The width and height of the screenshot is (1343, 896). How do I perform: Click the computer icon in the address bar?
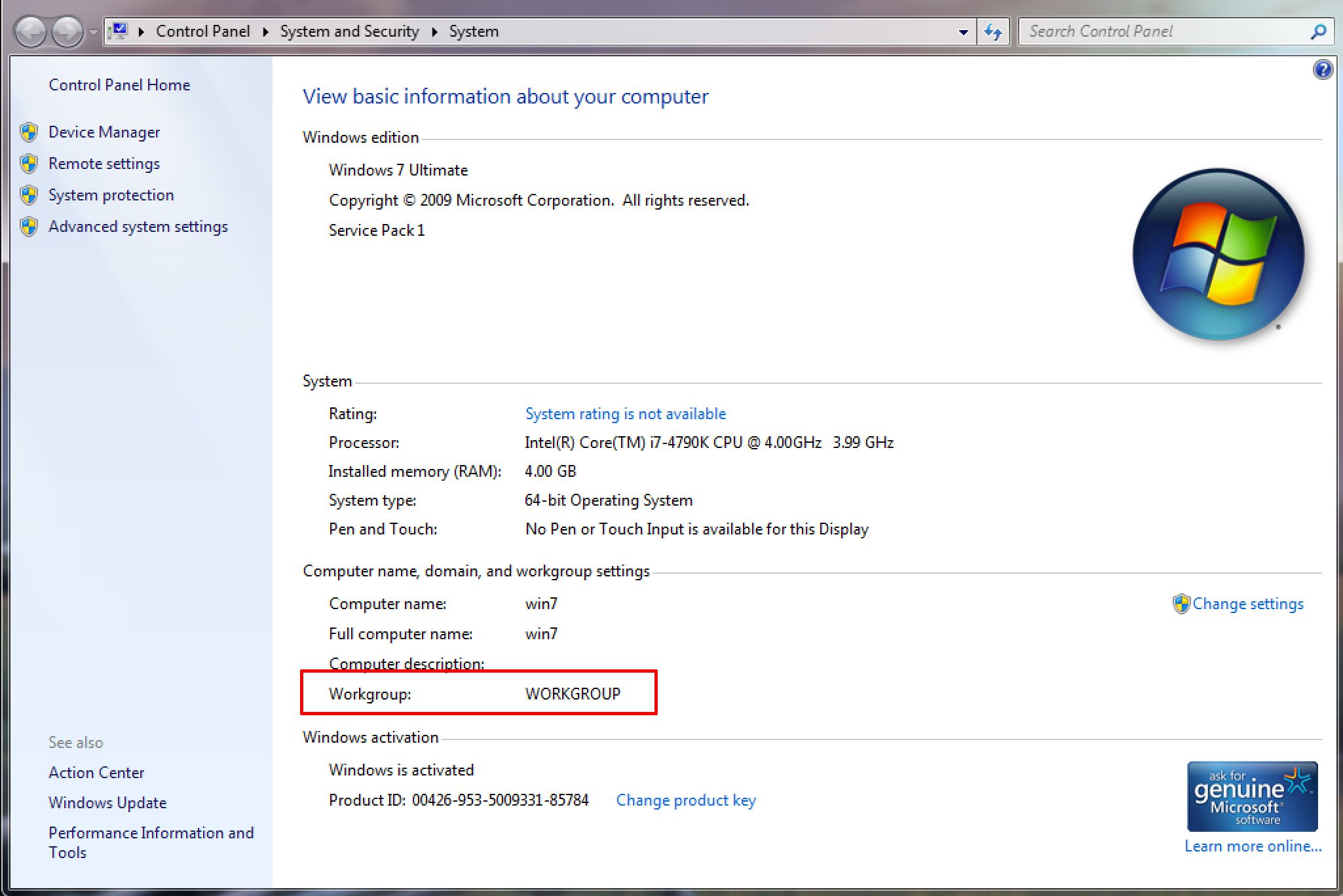(119, 31)
